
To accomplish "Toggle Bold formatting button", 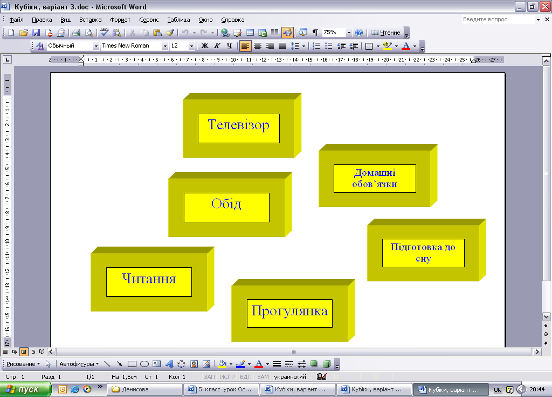I will coord(204,46).
